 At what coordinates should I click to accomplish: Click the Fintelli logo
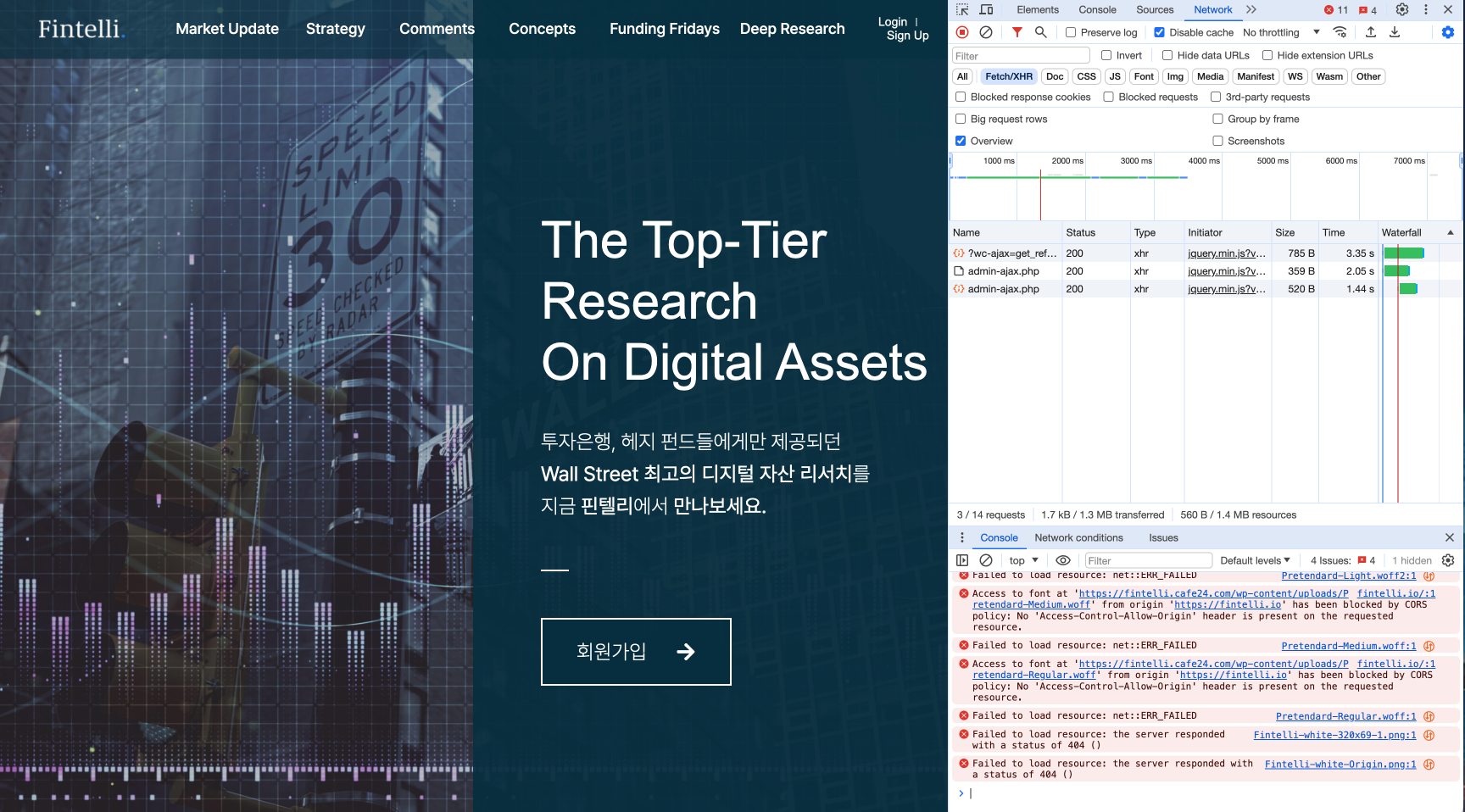click(x=81, y=29)
